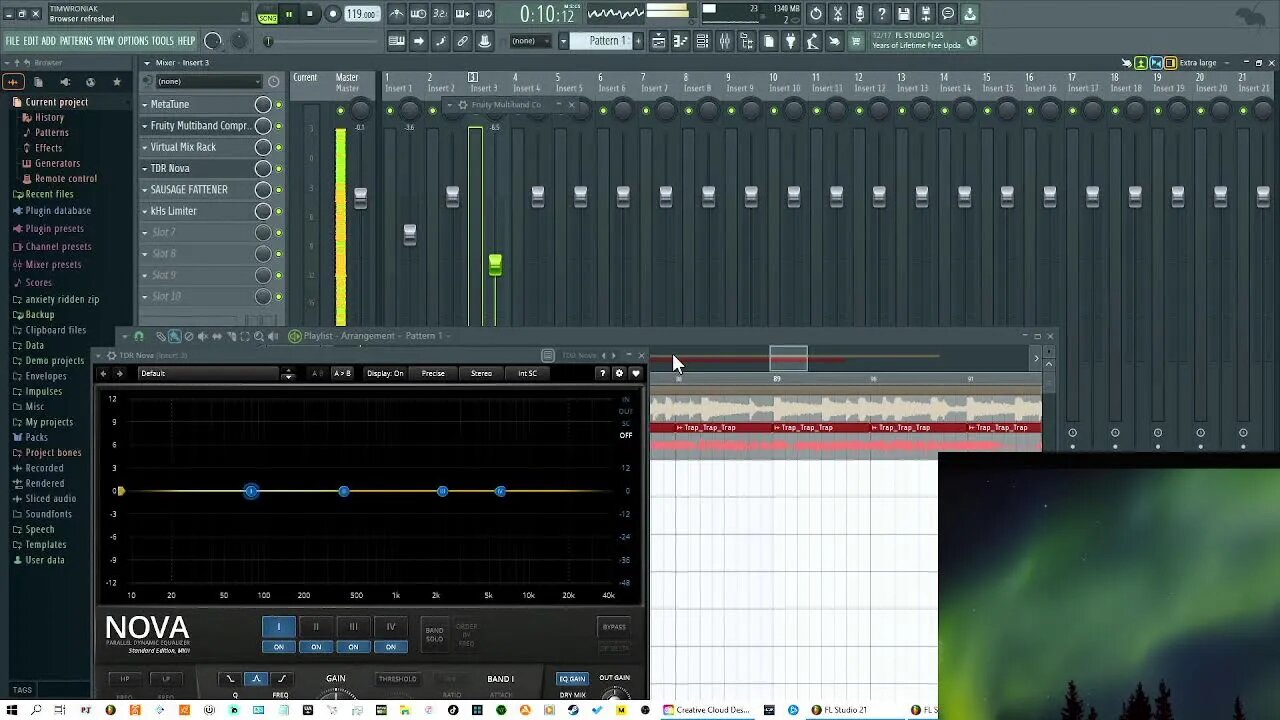Click Int SC button in Nova

(x=527, y=373)
